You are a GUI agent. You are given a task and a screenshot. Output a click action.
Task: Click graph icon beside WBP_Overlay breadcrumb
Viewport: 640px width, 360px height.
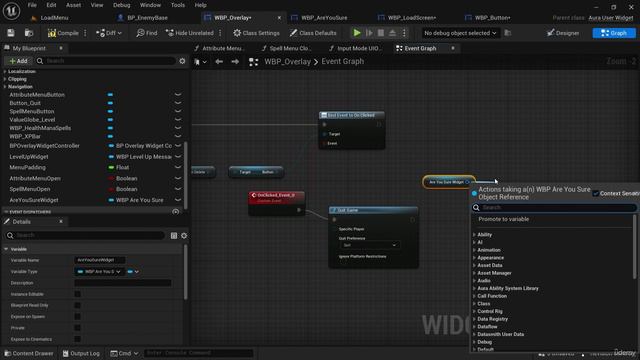[x=253, y=62]
